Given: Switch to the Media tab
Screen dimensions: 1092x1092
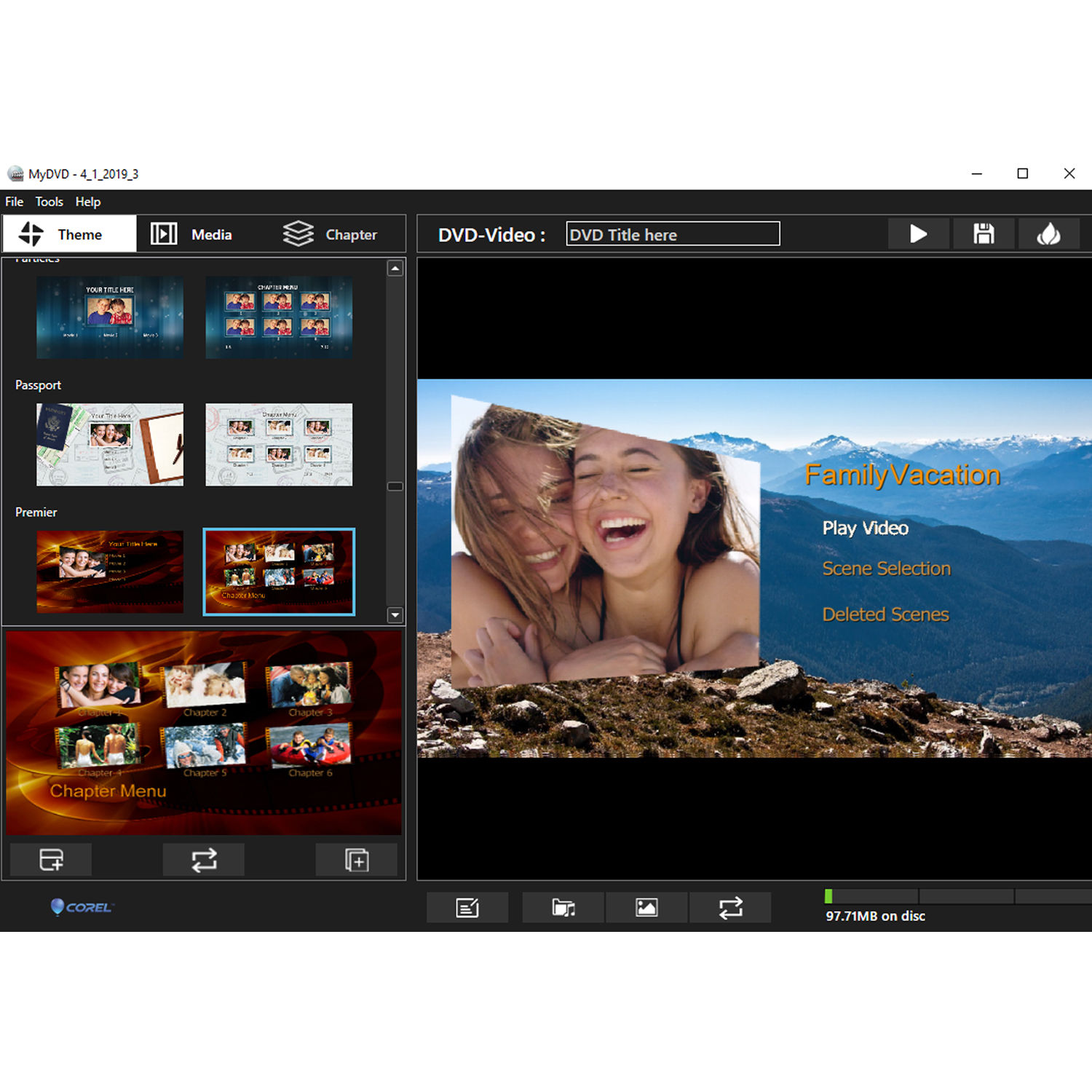Looking at the screenshot, I should pyautogui.click(x=191, y=234).
